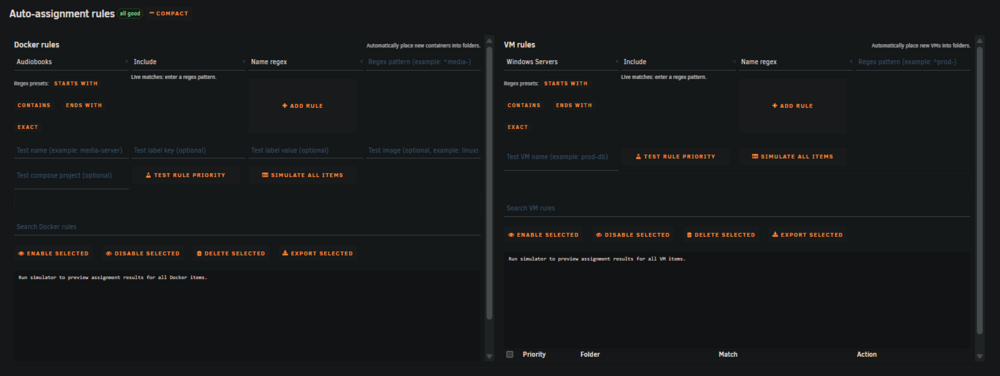The width and height of the screenshot is (1000, 376).
Task: Delete Selected VM rules
Action: click(x=720, y=235)
